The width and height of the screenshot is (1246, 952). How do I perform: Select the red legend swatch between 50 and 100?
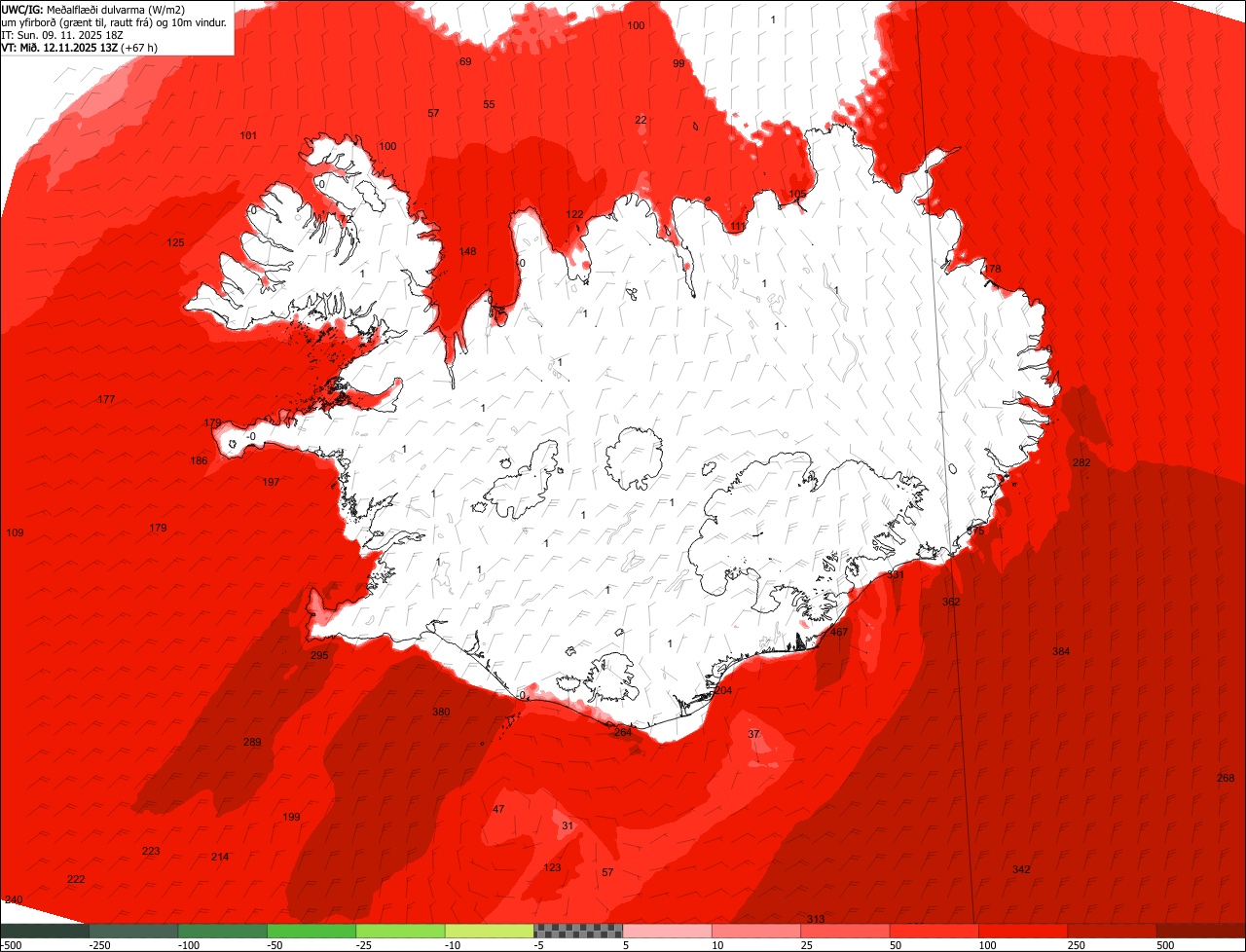click(x=934, y=931)
